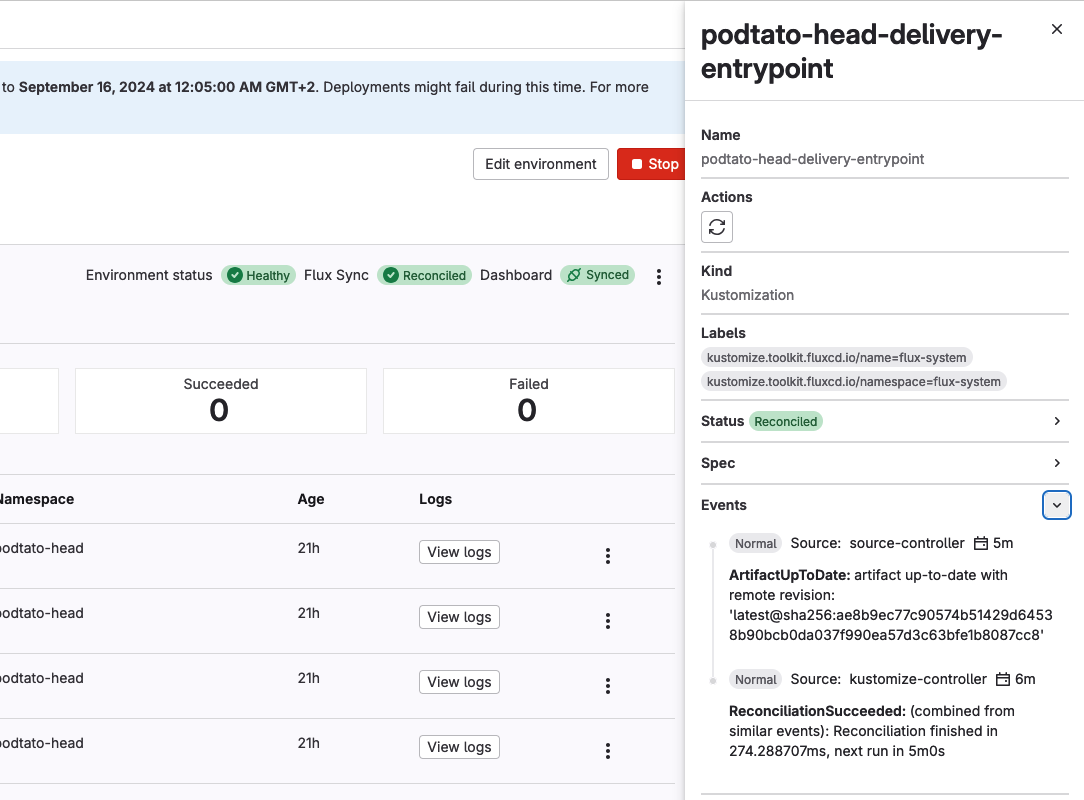The width and height of the screenshot is (1084, 800).
Task: Click the reconcile refresh icon under Actions
Action: [x=717, y=227]
